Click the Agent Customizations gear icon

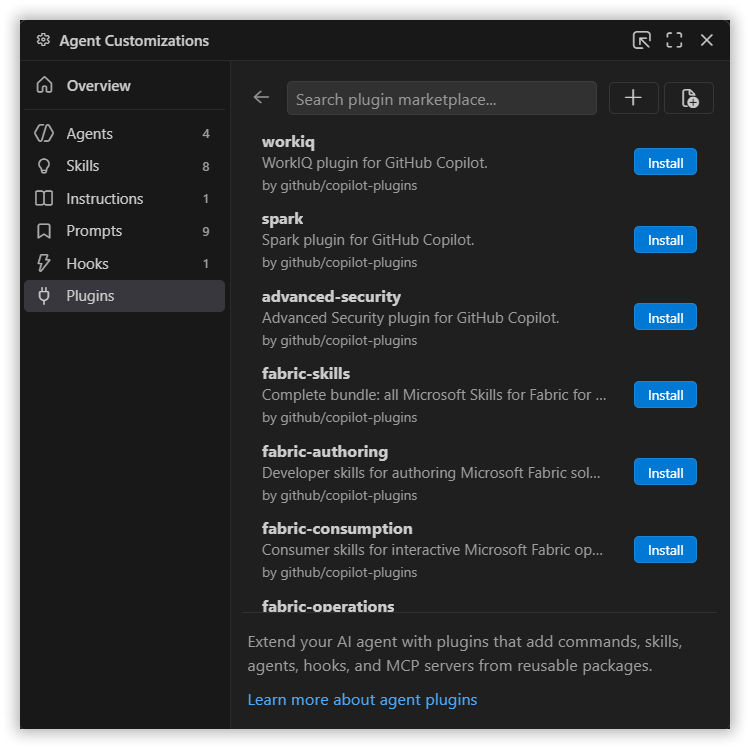(43, 40)
